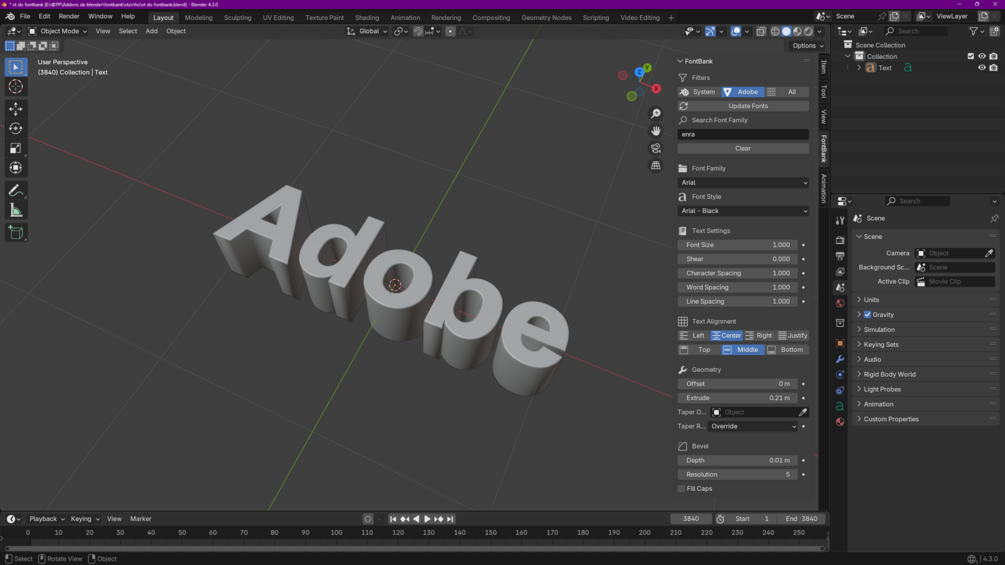
Task: Choose the Add Cube tool
Action: [x=15, y=233]
